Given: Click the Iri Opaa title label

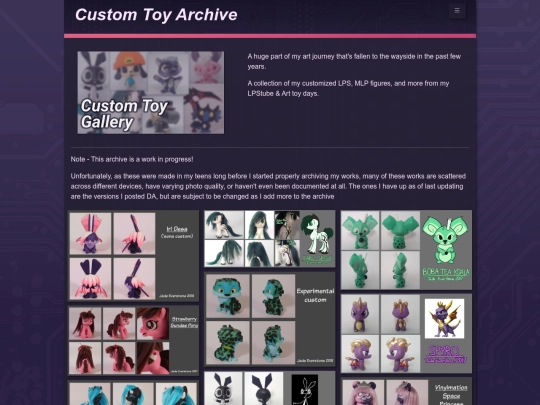Looking at the screenshot, I should click(177, 229).
